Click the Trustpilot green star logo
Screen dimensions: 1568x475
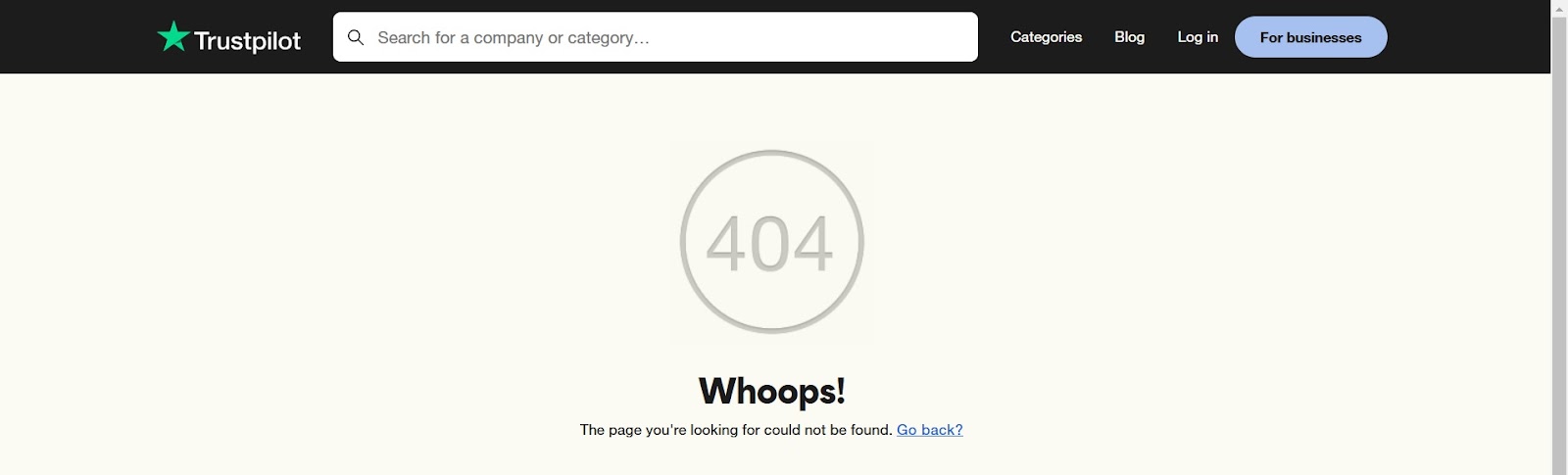173,36
